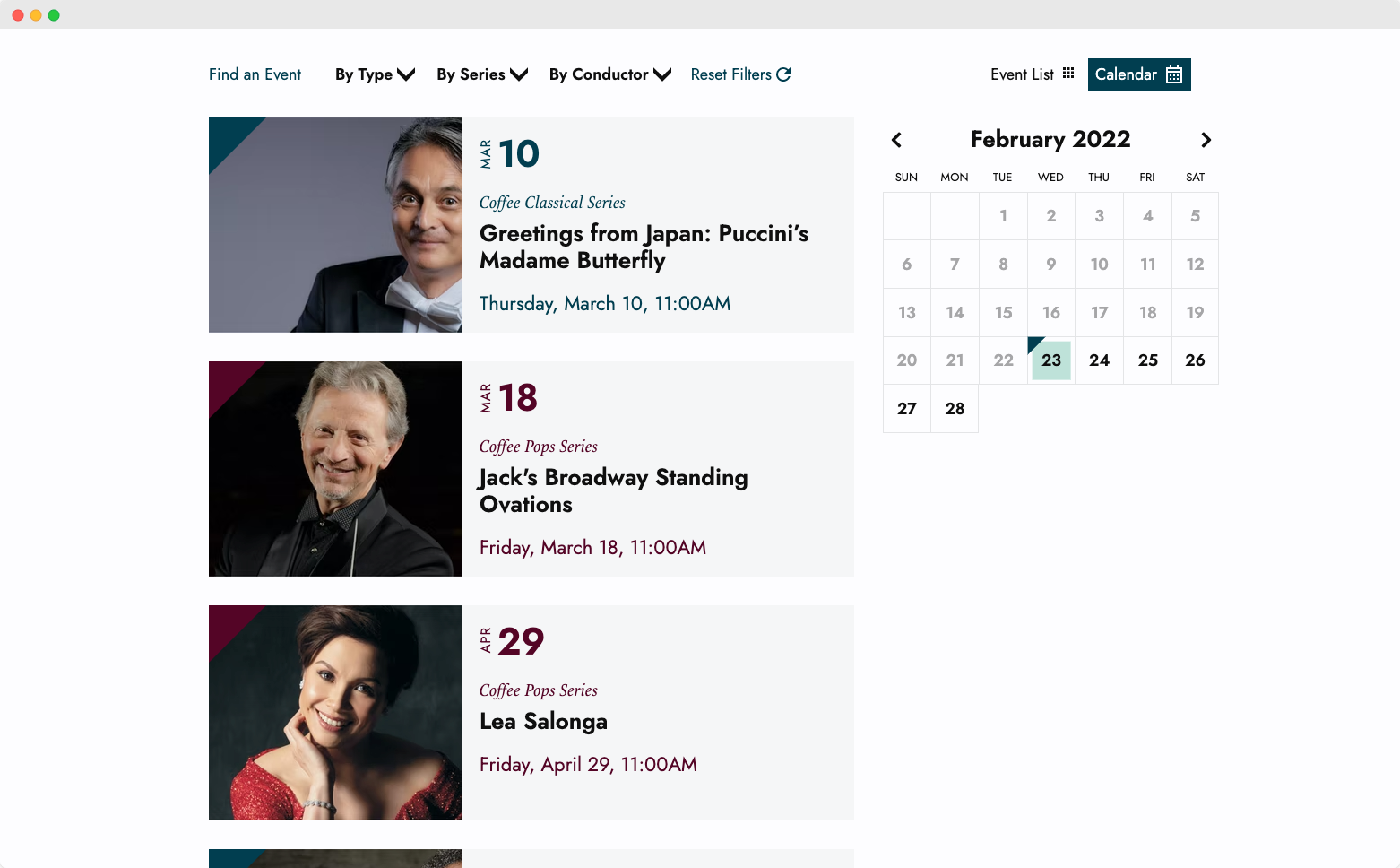Viewport: 1400px width, 868px height.
Task: Click Lea Salonga photo thumbnail
Action: (x=335, y=713)
